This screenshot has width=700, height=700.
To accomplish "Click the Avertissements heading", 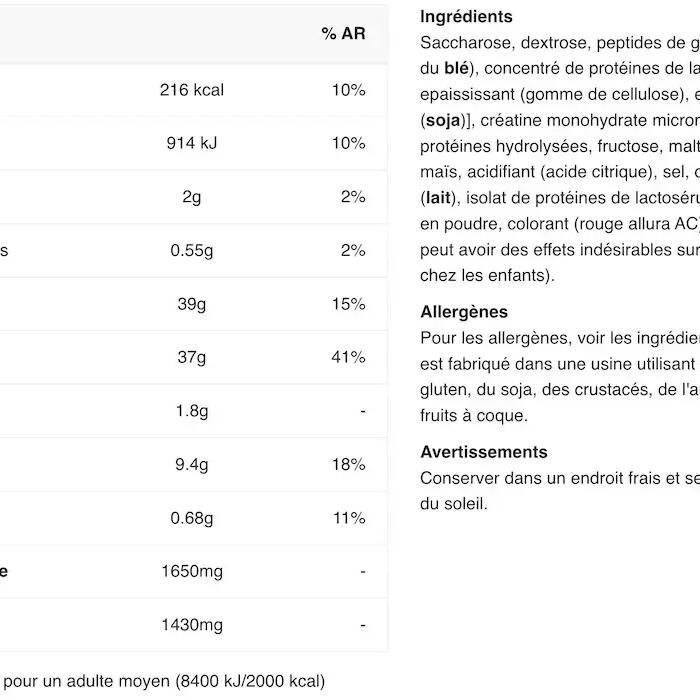I will pos(484,452).
